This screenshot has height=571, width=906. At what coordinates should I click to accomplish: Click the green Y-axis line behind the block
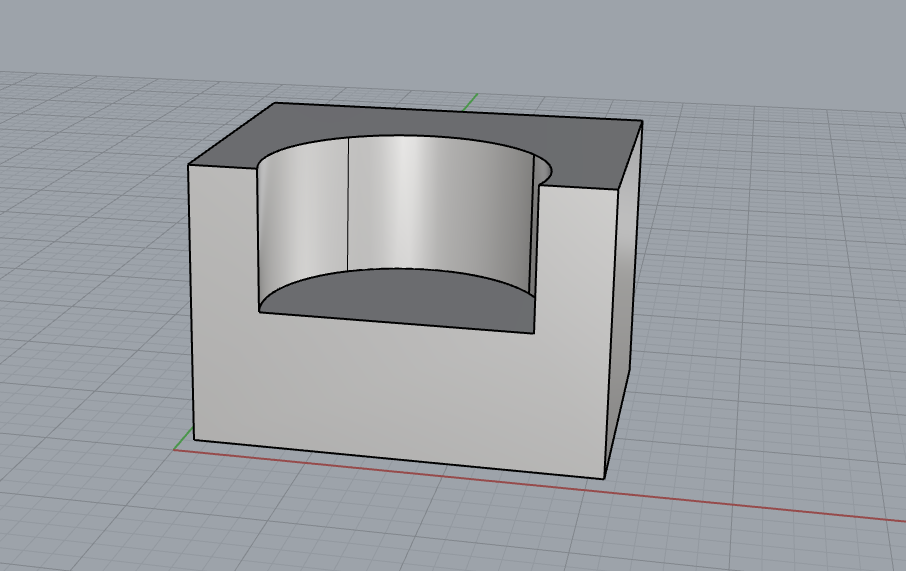point(471,100)
